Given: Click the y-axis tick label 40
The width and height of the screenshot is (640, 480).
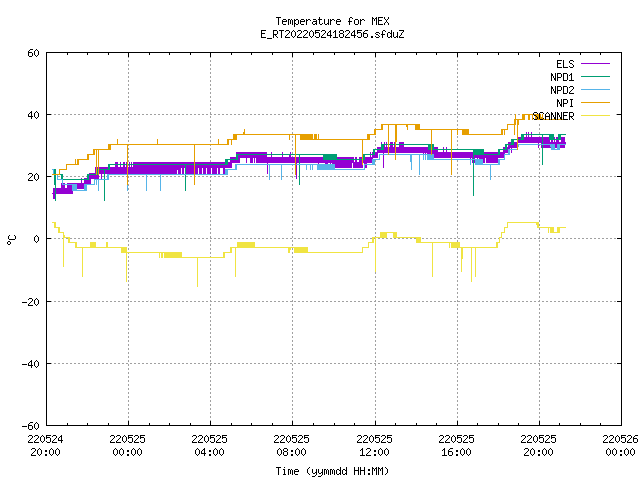Looking at the screenshot, I should point(33,115).
